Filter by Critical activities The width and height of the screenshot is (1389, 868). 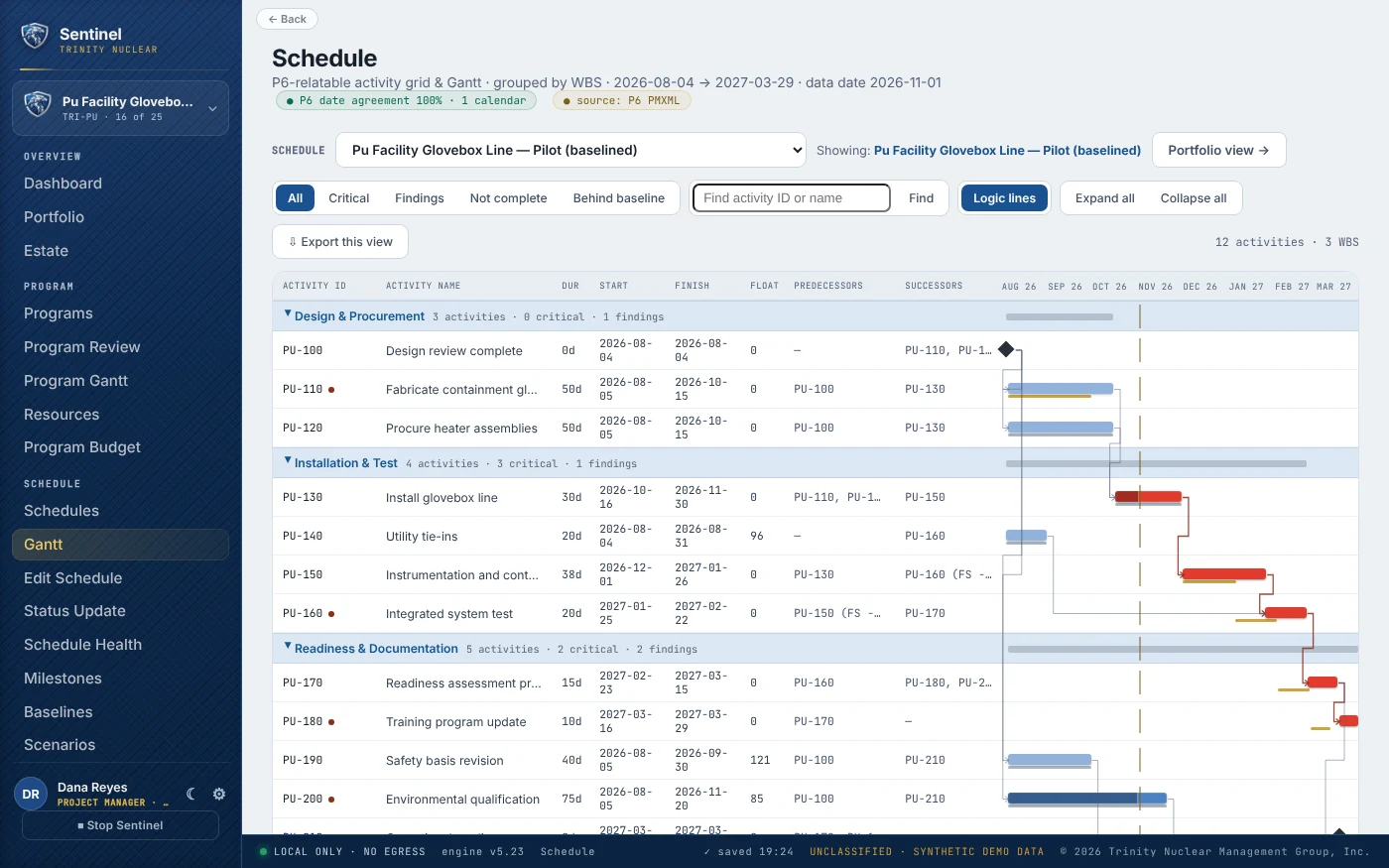(349, 198)
